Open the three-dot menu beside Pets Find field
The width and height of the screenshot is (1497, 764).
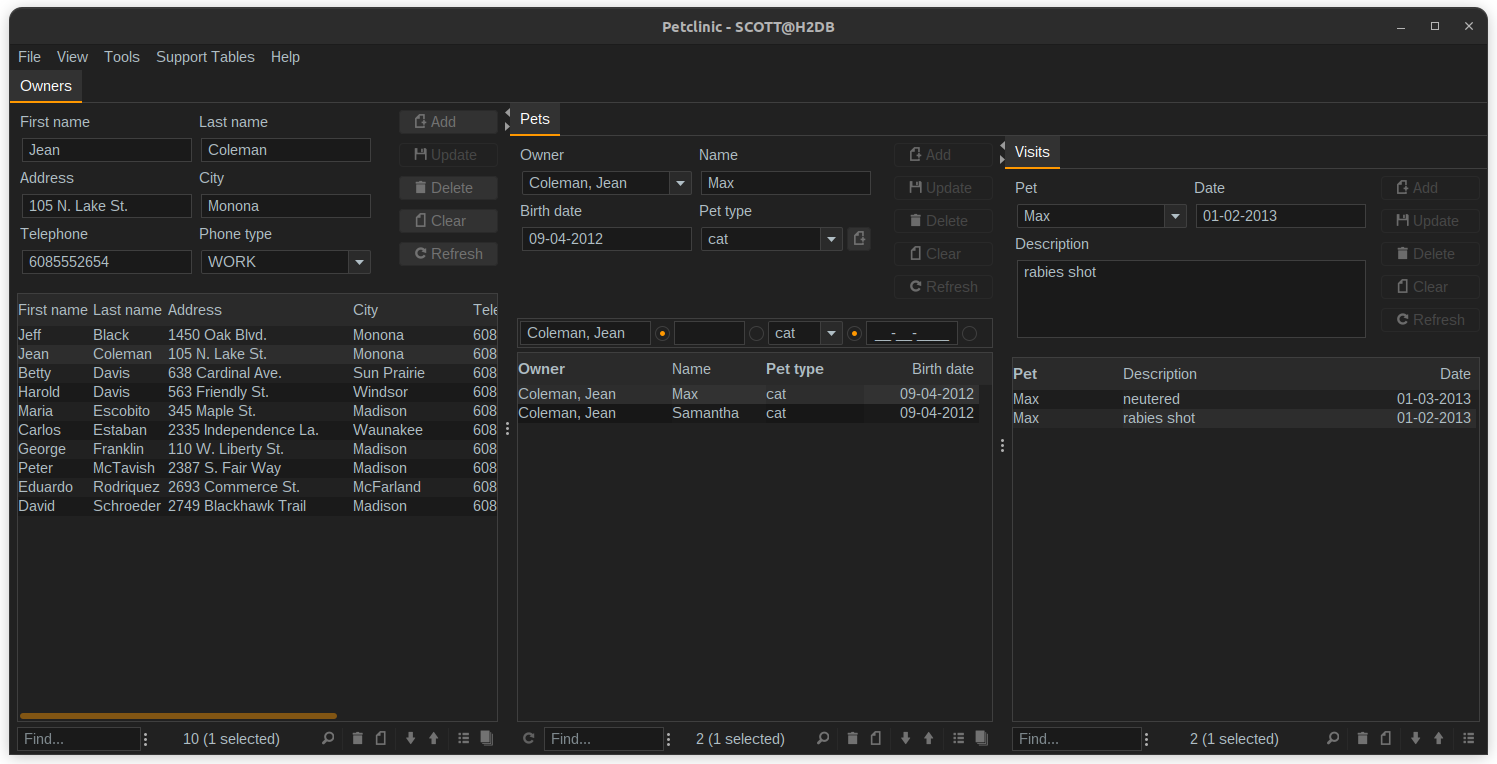[x=669, y=739]
